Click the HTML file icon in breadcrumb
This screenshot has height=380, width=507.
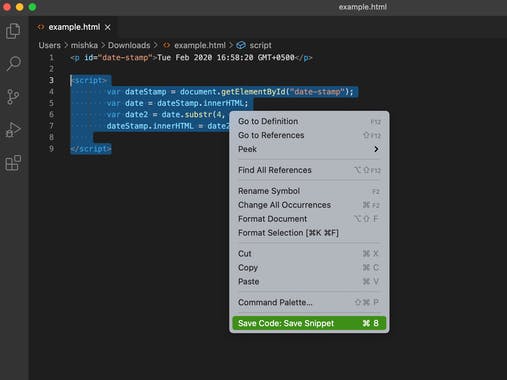tap(167, 45)
